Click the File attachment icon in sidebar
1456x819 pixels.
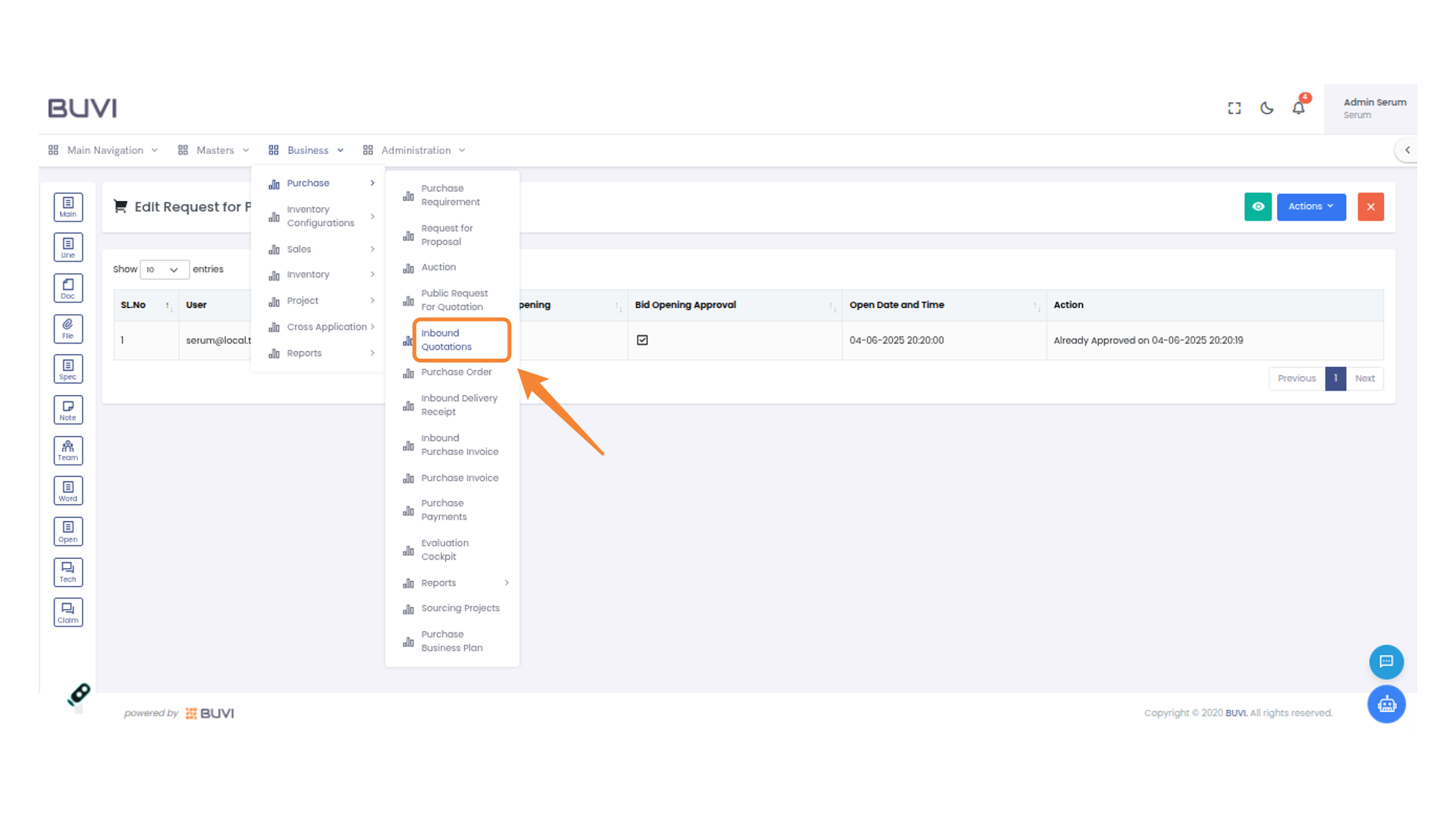tap(68, 328)
